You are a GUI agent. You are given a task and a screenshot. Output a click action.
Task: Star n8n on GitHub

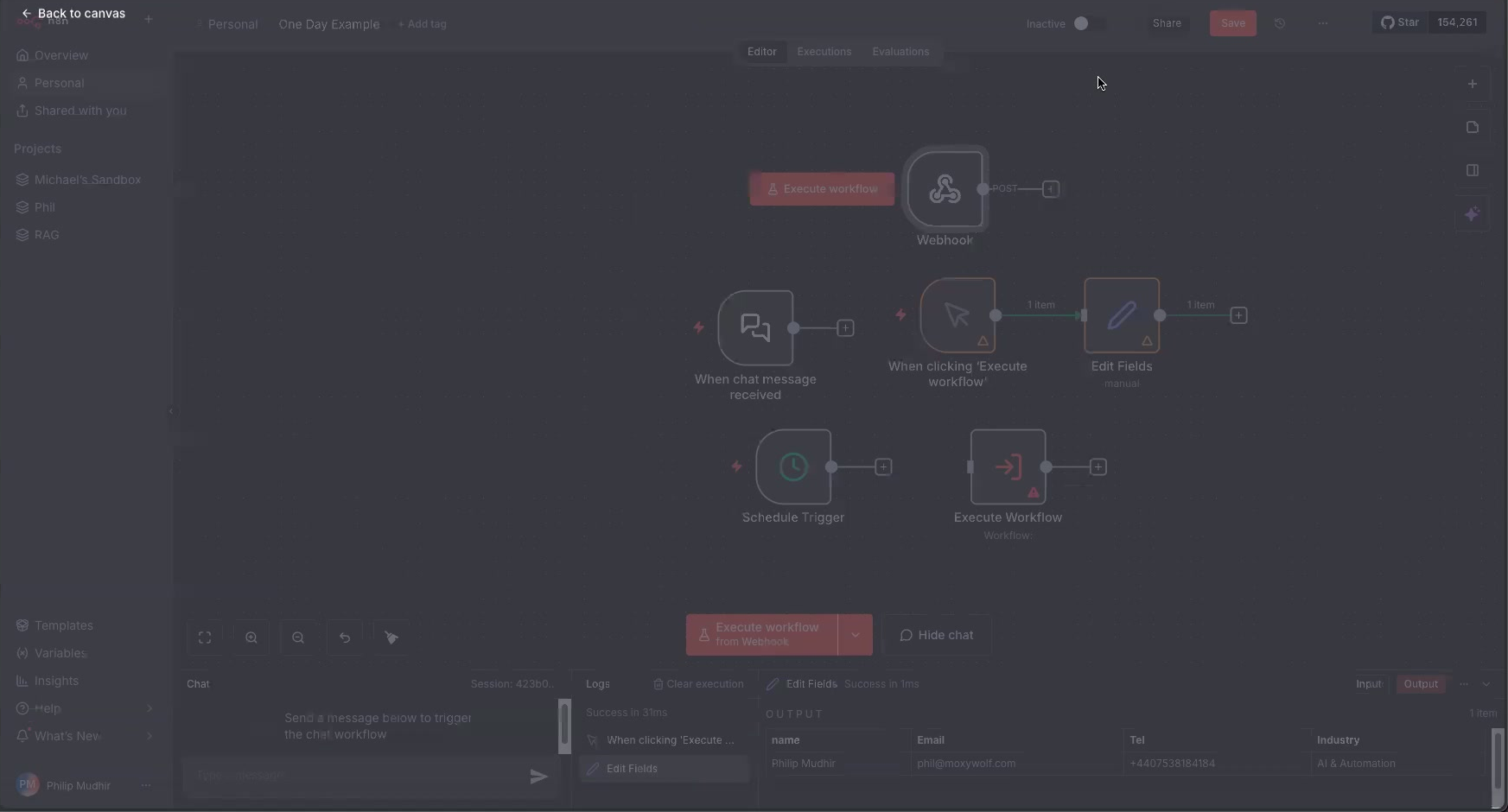(x=1399, y=22)
